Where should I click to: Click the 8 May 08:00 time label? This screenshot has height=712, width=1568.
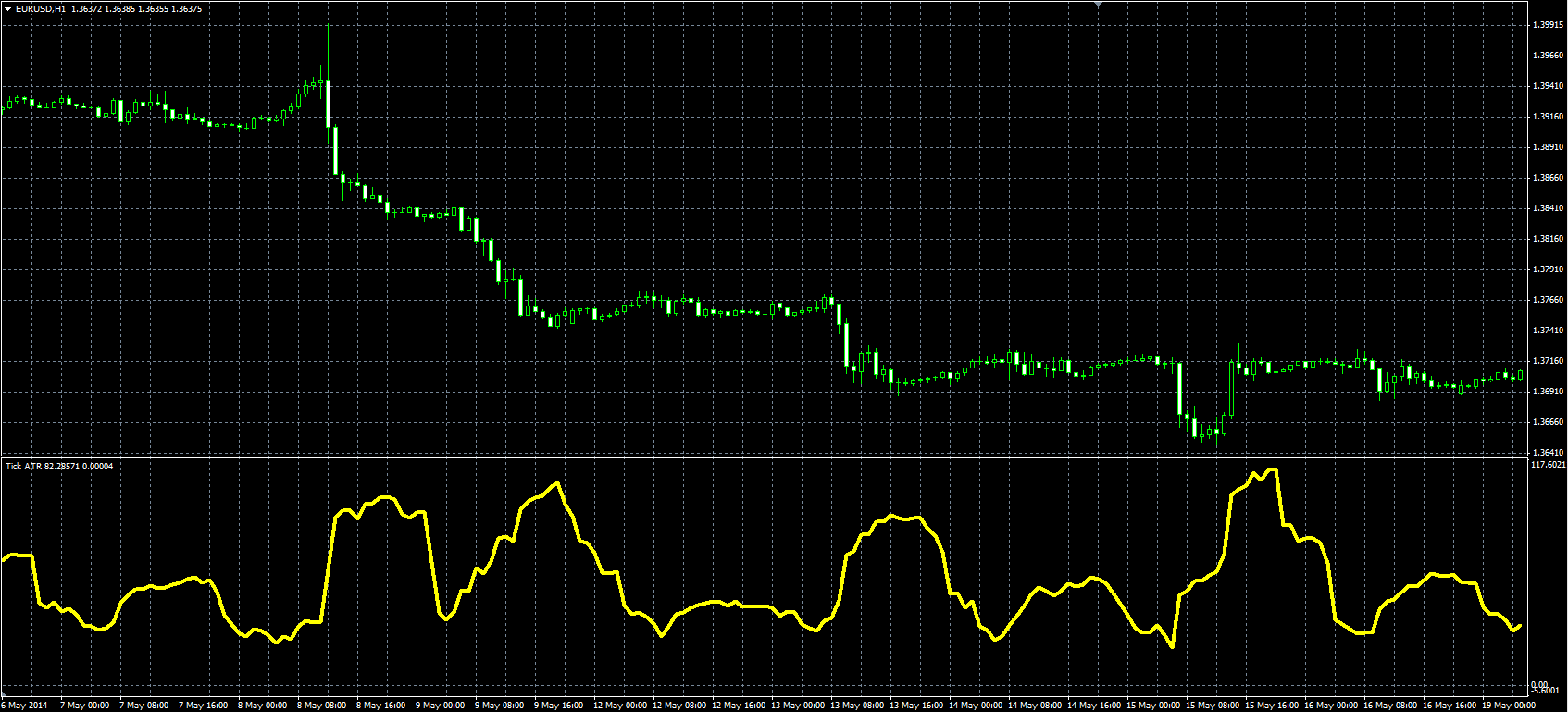pos(322,706)
